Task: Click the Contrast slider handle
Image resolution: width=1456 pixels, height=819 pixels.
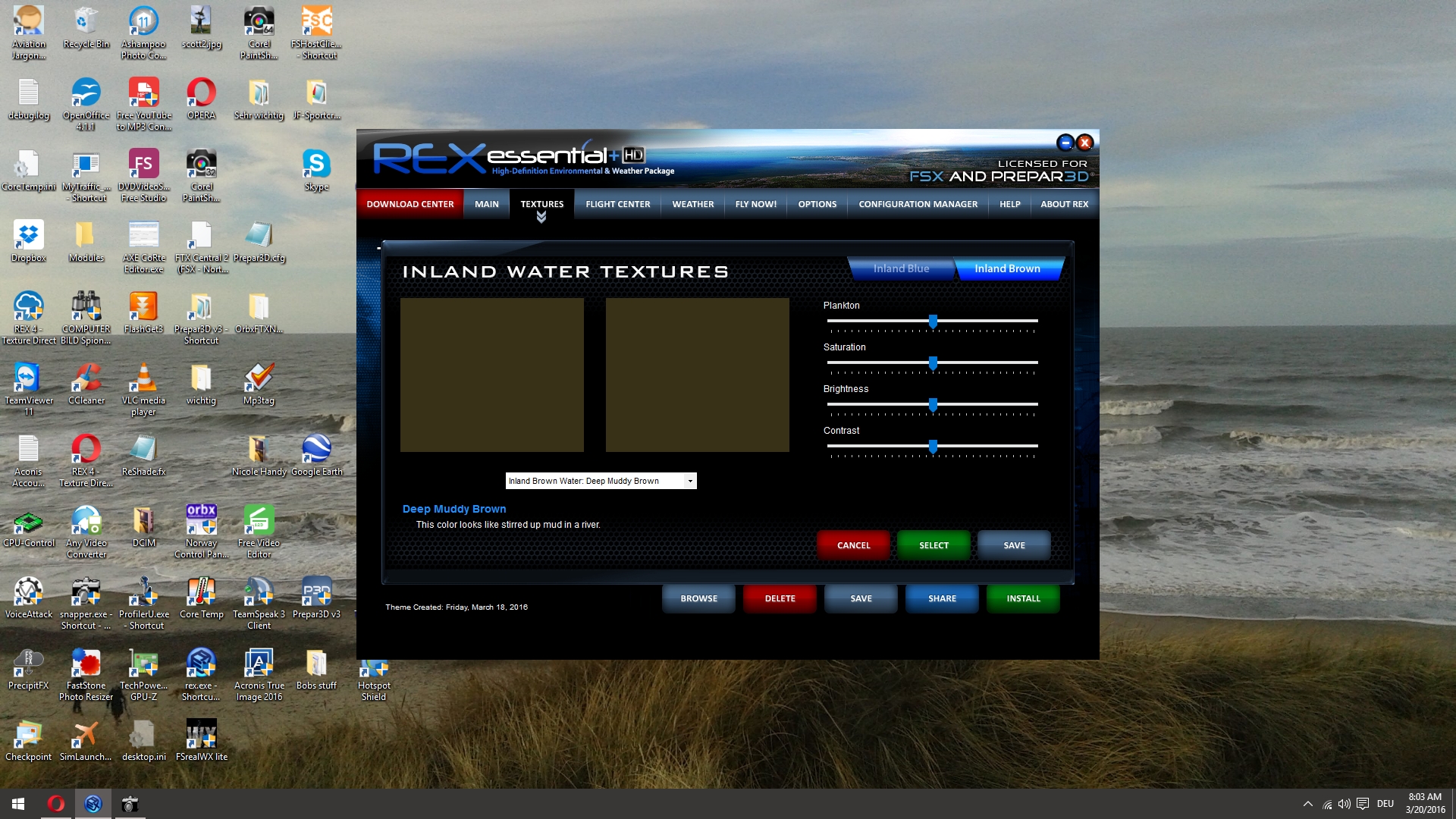Action: coord(933,447)
